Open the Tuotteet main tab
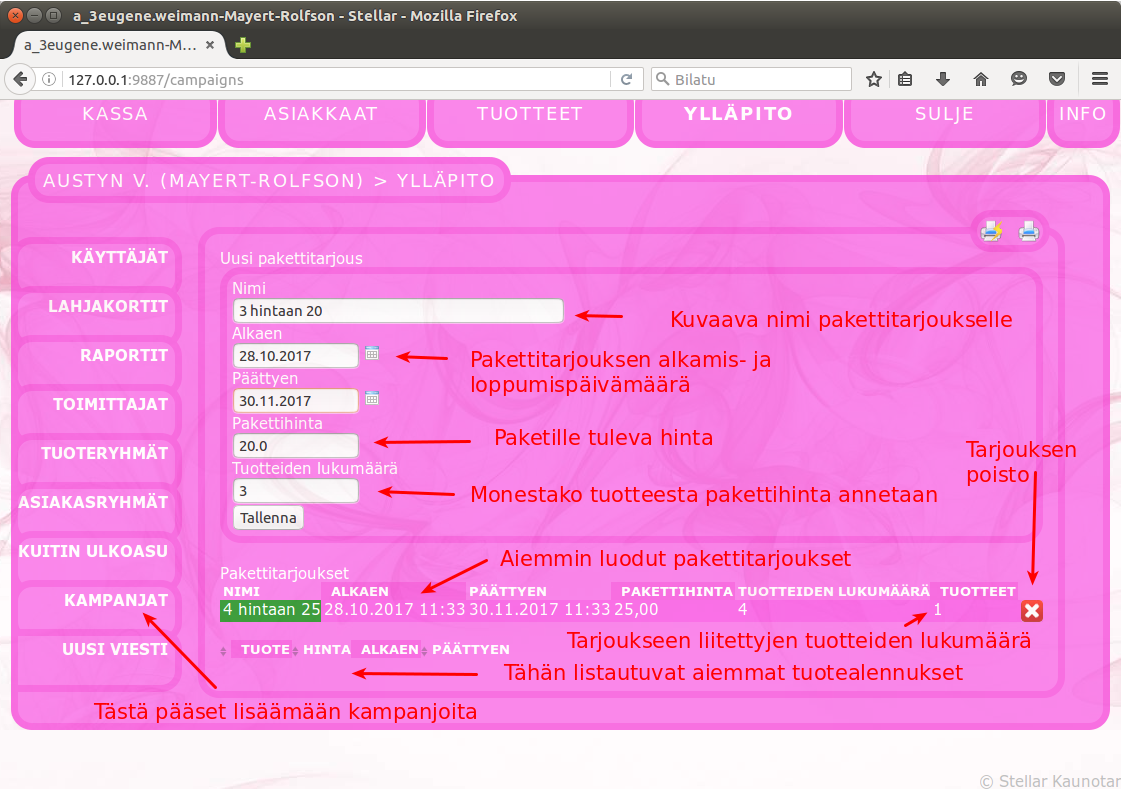Viewport: 1121px width, 789px height. tap(529, 114)
